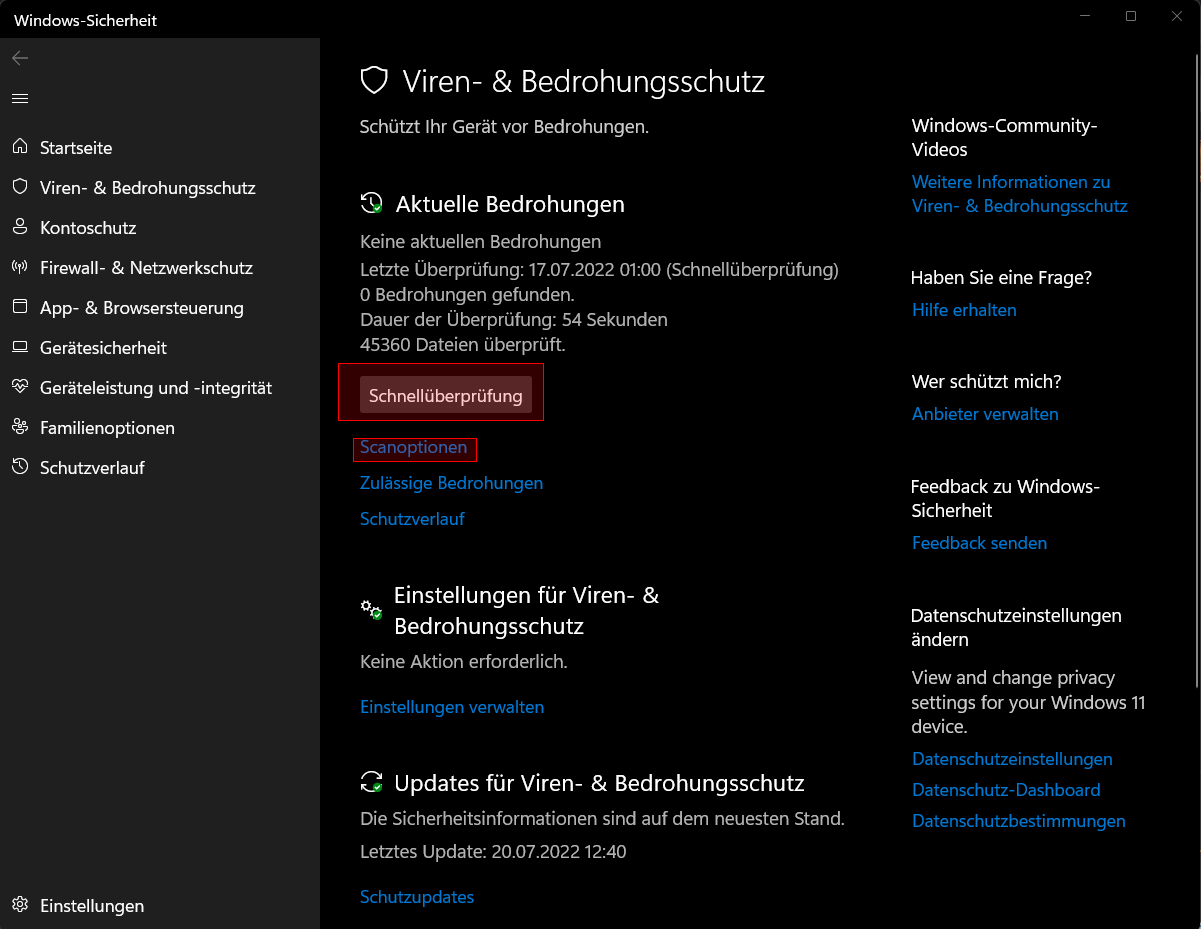Go back with the arrow button
1201x929 pixels.
coord(20,59)
